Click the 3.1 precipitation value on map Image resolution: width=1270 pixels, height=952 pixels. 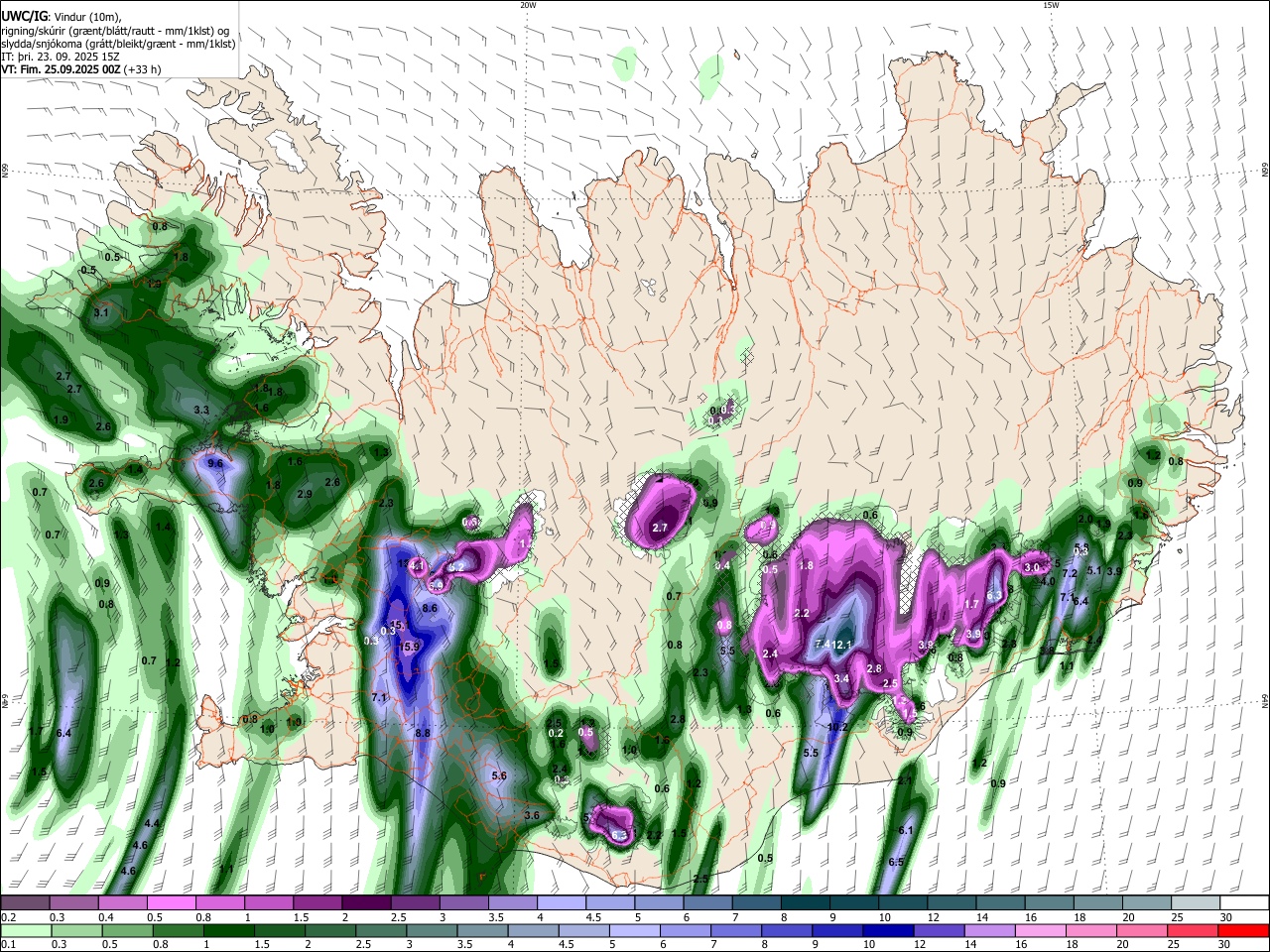click(101, 312)
